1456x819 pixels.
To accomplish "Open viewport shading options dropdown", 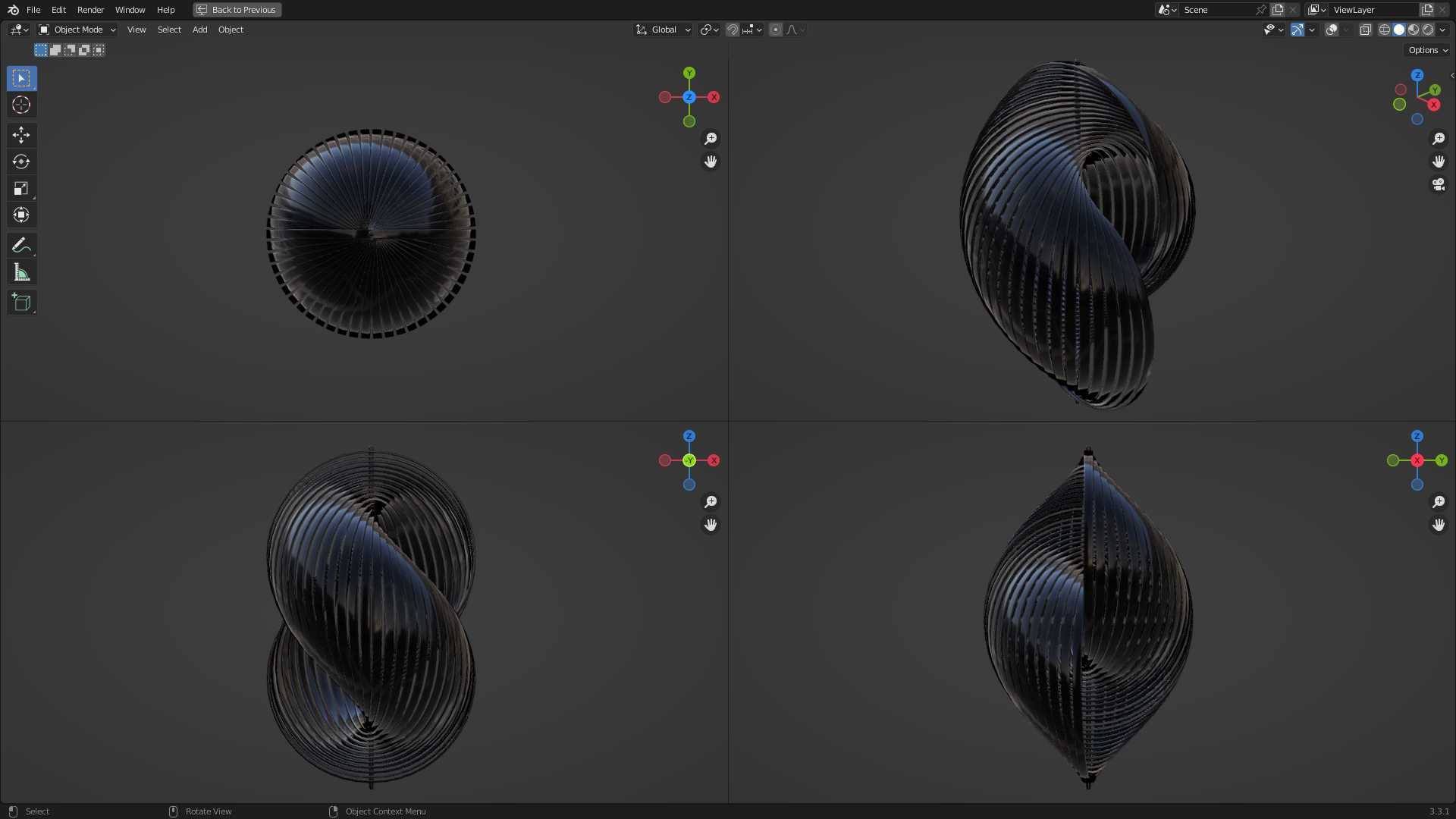I will [1443, 30].
